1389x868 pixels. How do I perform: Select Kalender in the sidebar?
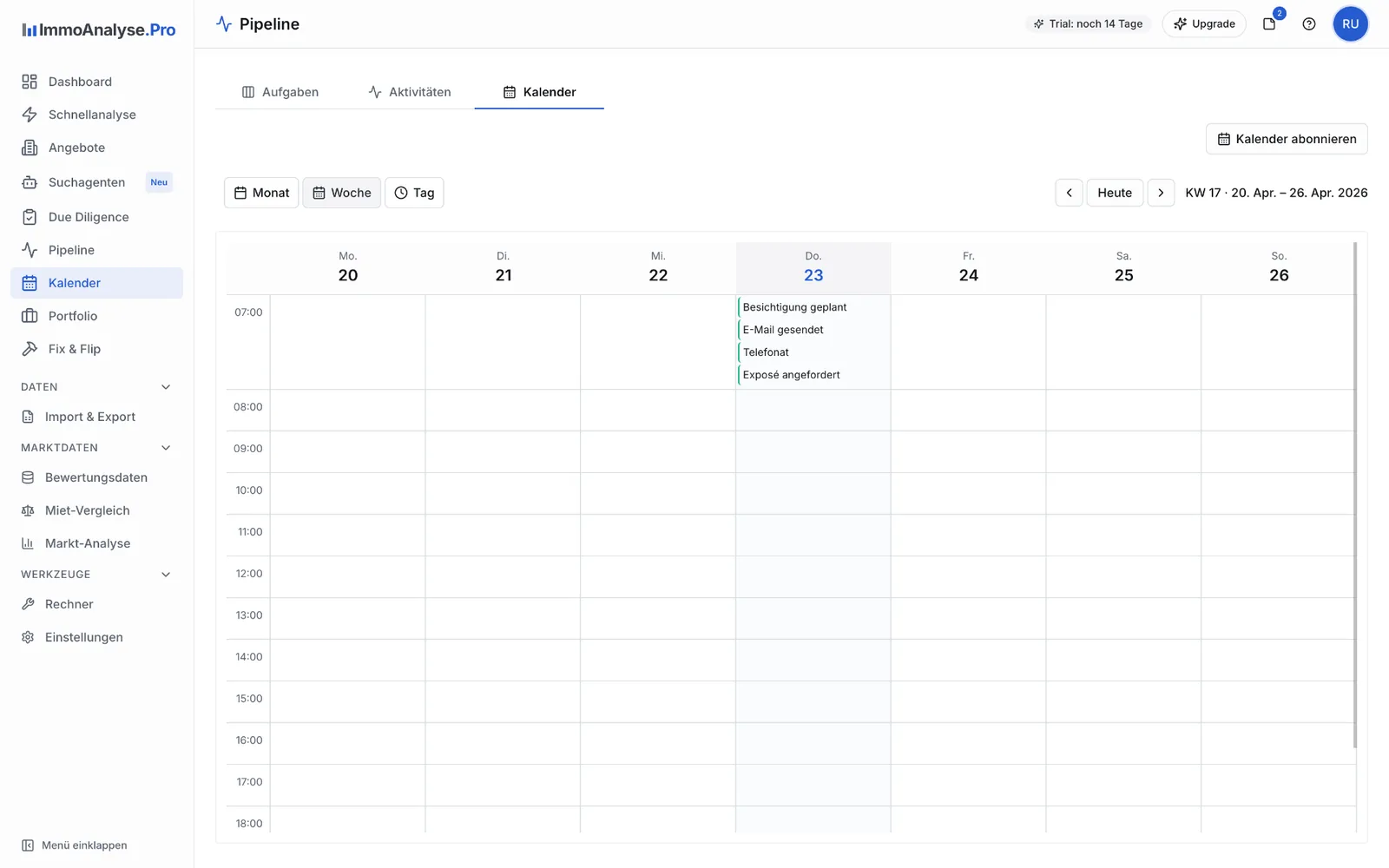pyautogui.click(x=96, y=283)
